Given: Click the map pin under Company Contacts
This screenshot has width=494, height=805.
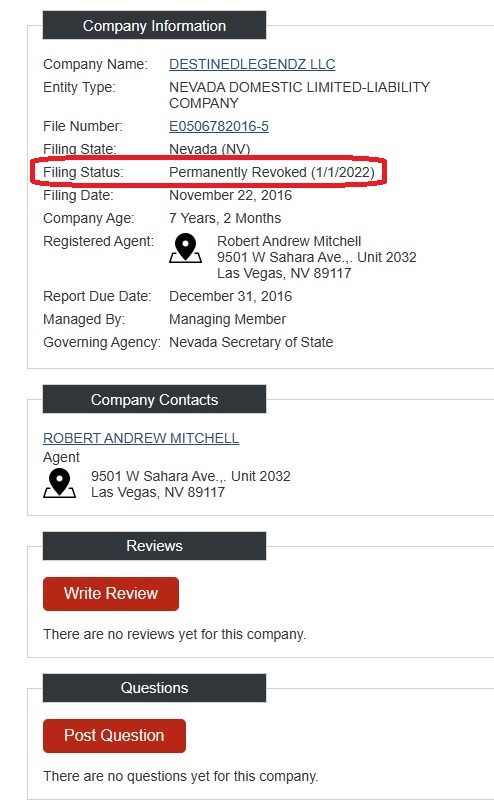Looking at the screenshot, I should pos(59,484).
